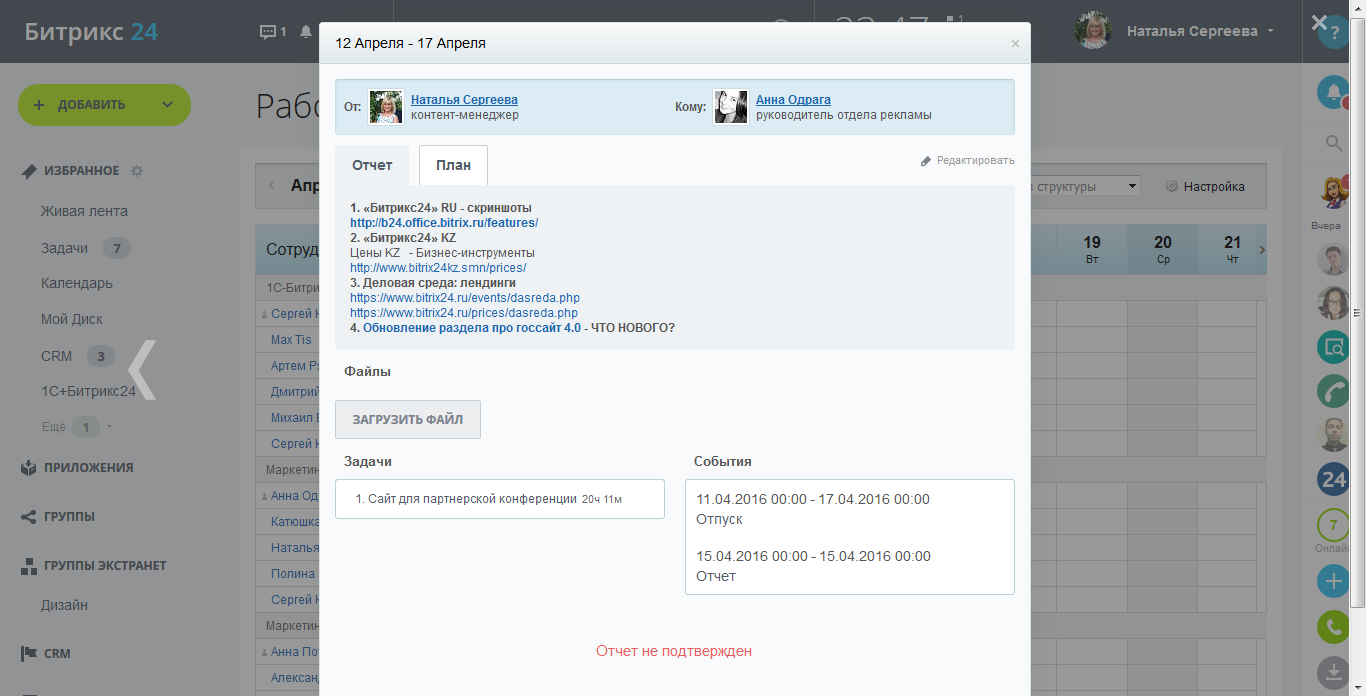Click the gear icon beside ИЗБРАННОЕ
Image resolution: width=1366 pixels, height=696 pixels.
pos(137,171)
